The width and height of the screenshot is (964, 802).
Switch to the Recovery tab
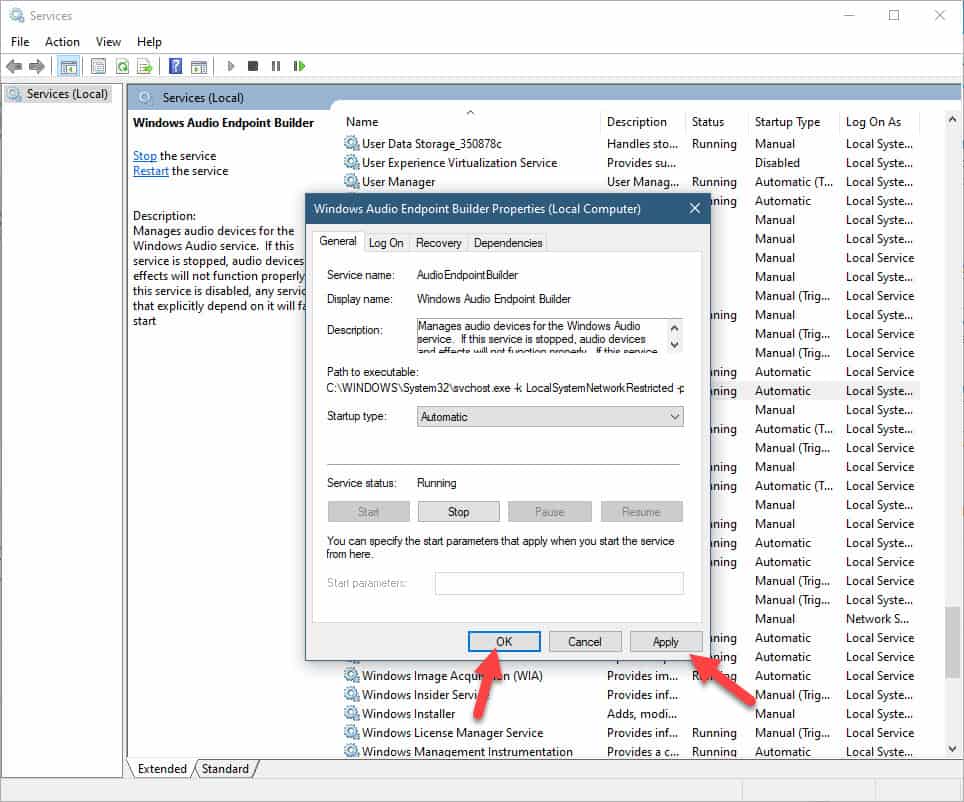click(x=438, y=243)
